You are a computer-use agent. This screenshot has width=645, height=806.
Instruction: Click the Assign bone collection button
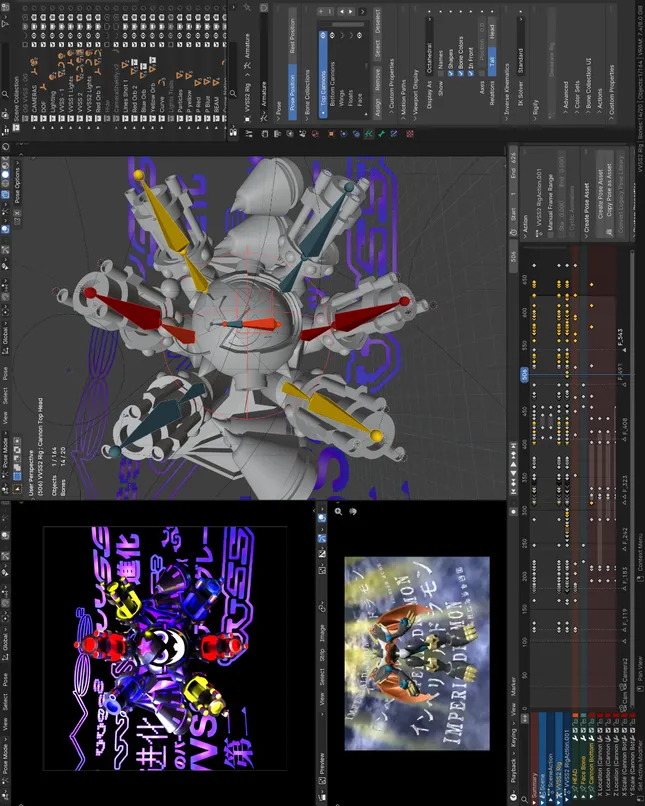tap(378, 106)
